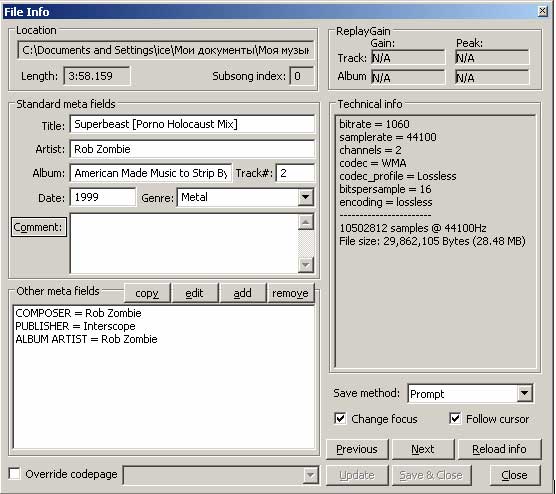Click the bottom Close button
556x494 pixels.
point(515,475)
